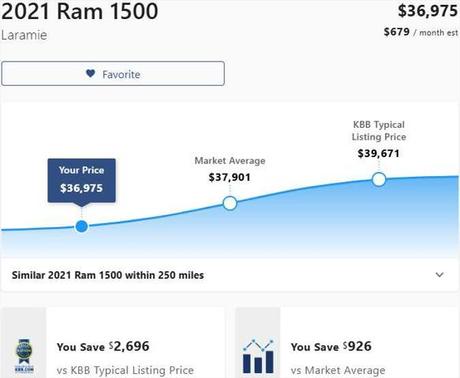Click vs KBB Typical Listing Price caption
Screen dimensions: 460x378
click(x=125, y=370)
